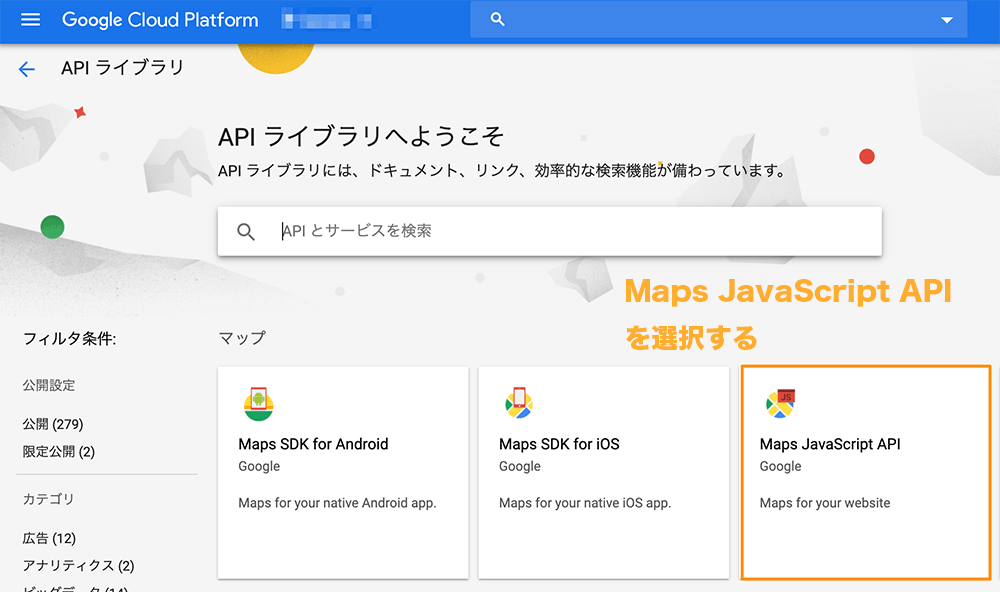Screen dimensions: 1000x592
Task: Go back using the left arrow
Action: point(27,69)
